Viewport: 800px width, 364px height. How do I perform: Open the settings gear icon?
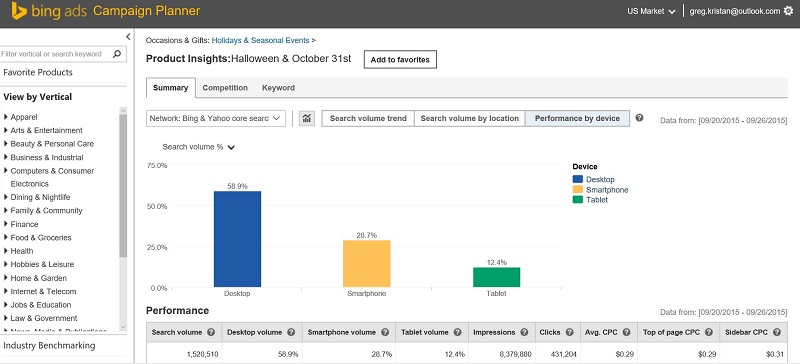[x=788, y=11]
